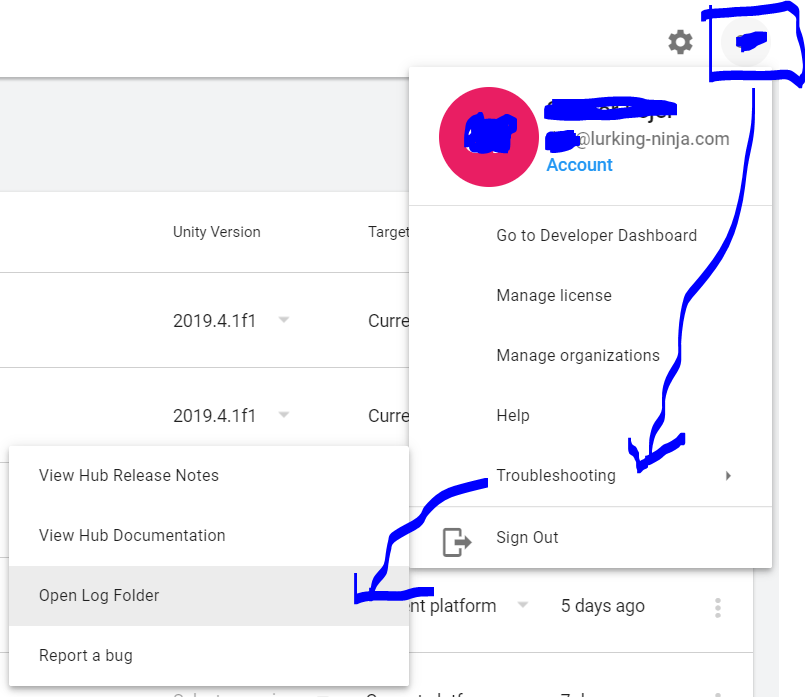Open the three-dot menu for the project row
The height and width of the screenshot is (697, 805).
click(x=717, y=607)
